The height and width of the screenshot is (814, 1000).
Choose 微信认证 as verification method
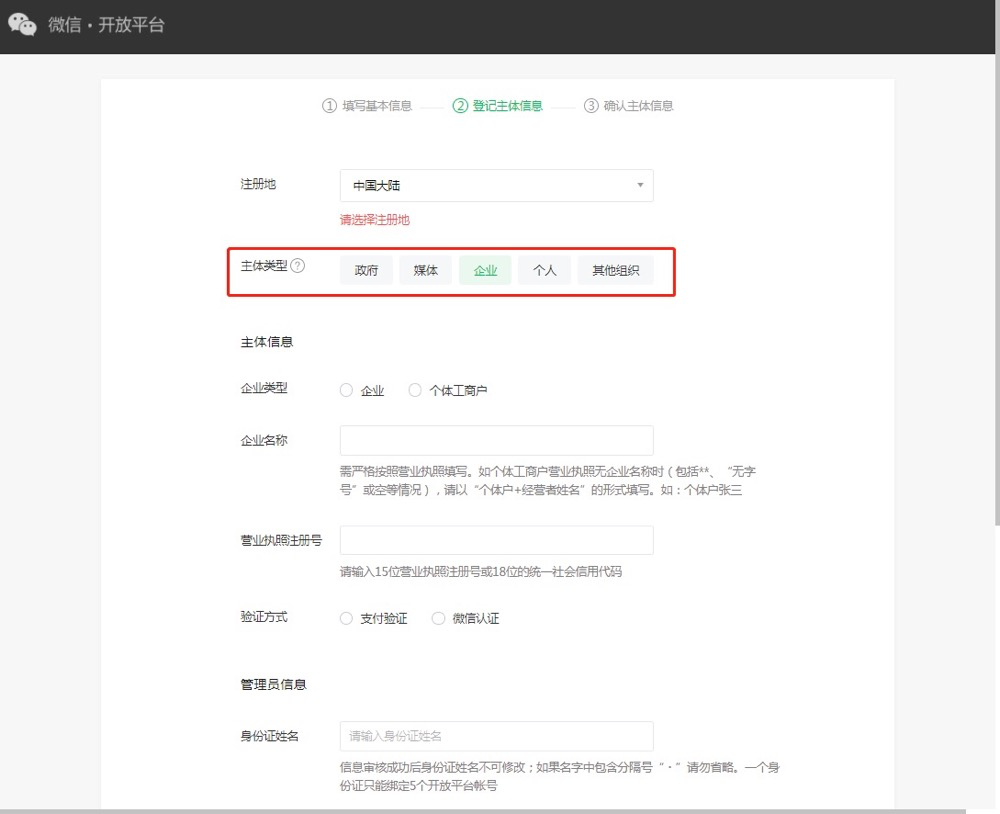(x=438, y=618)
